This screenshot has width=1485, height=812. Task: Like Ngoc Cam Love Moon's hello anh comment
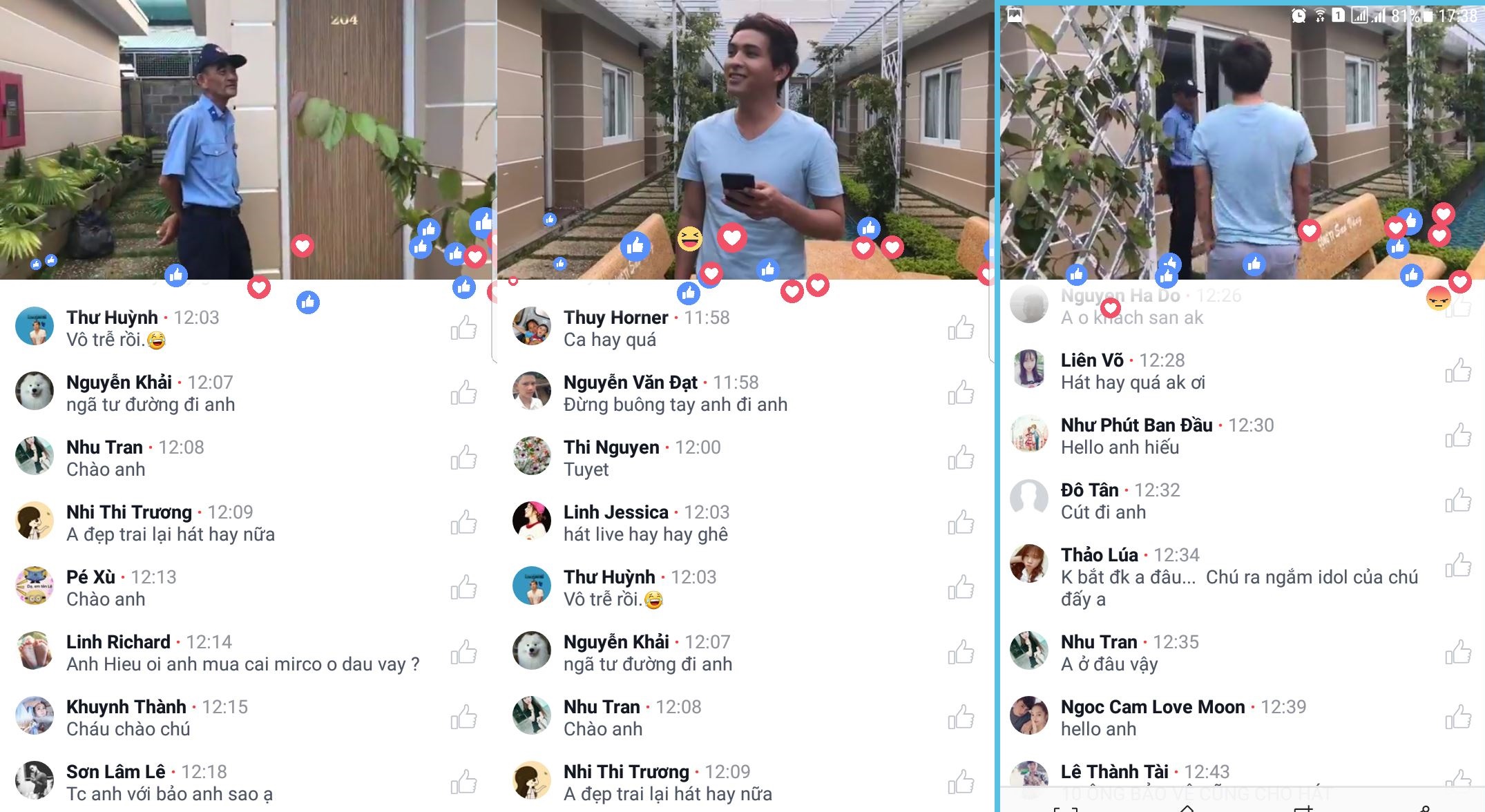coord(1459,717)
